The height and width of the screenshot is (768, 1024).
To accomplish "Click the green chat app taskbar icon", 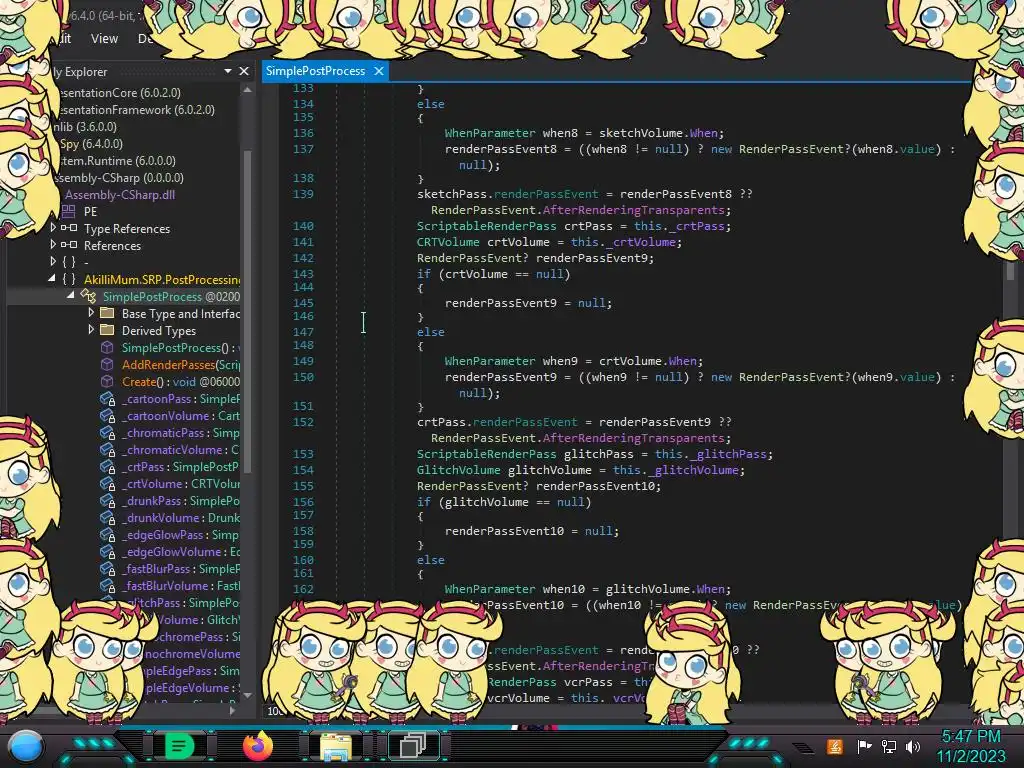I will click(179, 746).
